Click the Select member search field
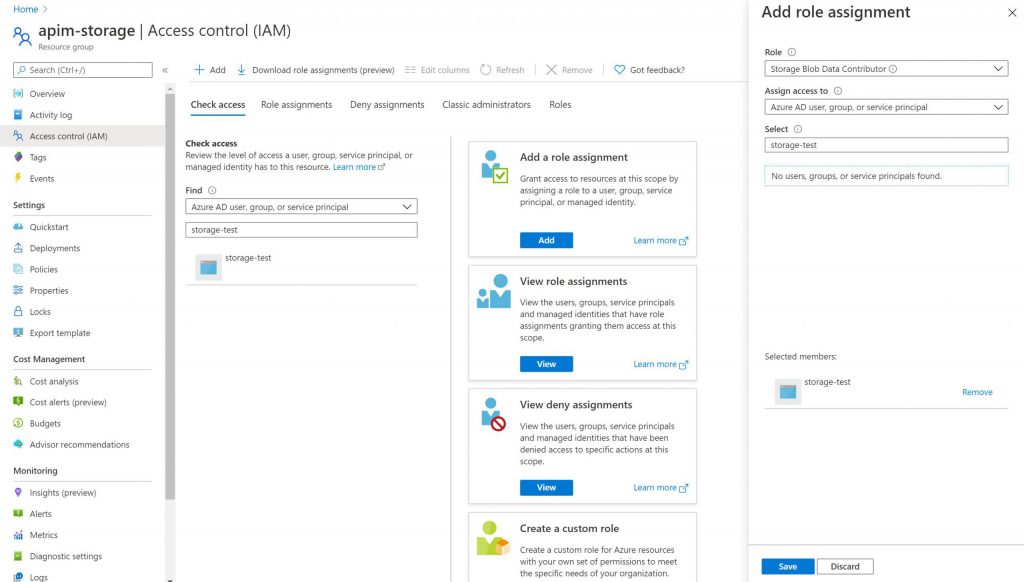1024x582 pixels. 886,145
